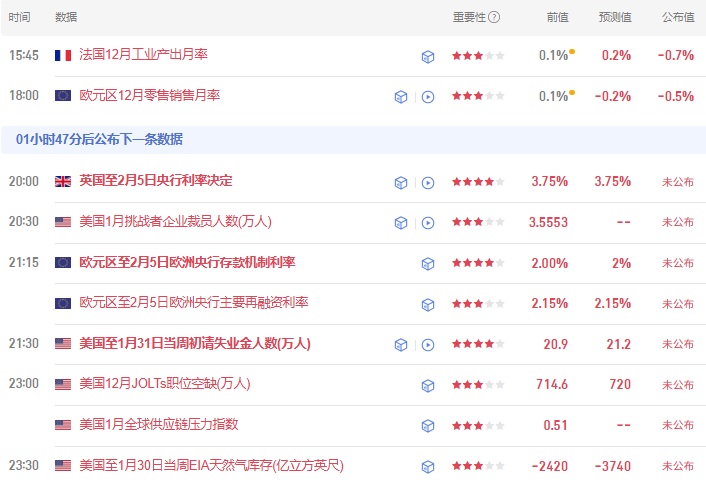Click forecast 720 for JOLTs职位空缺

pos(620,385)
